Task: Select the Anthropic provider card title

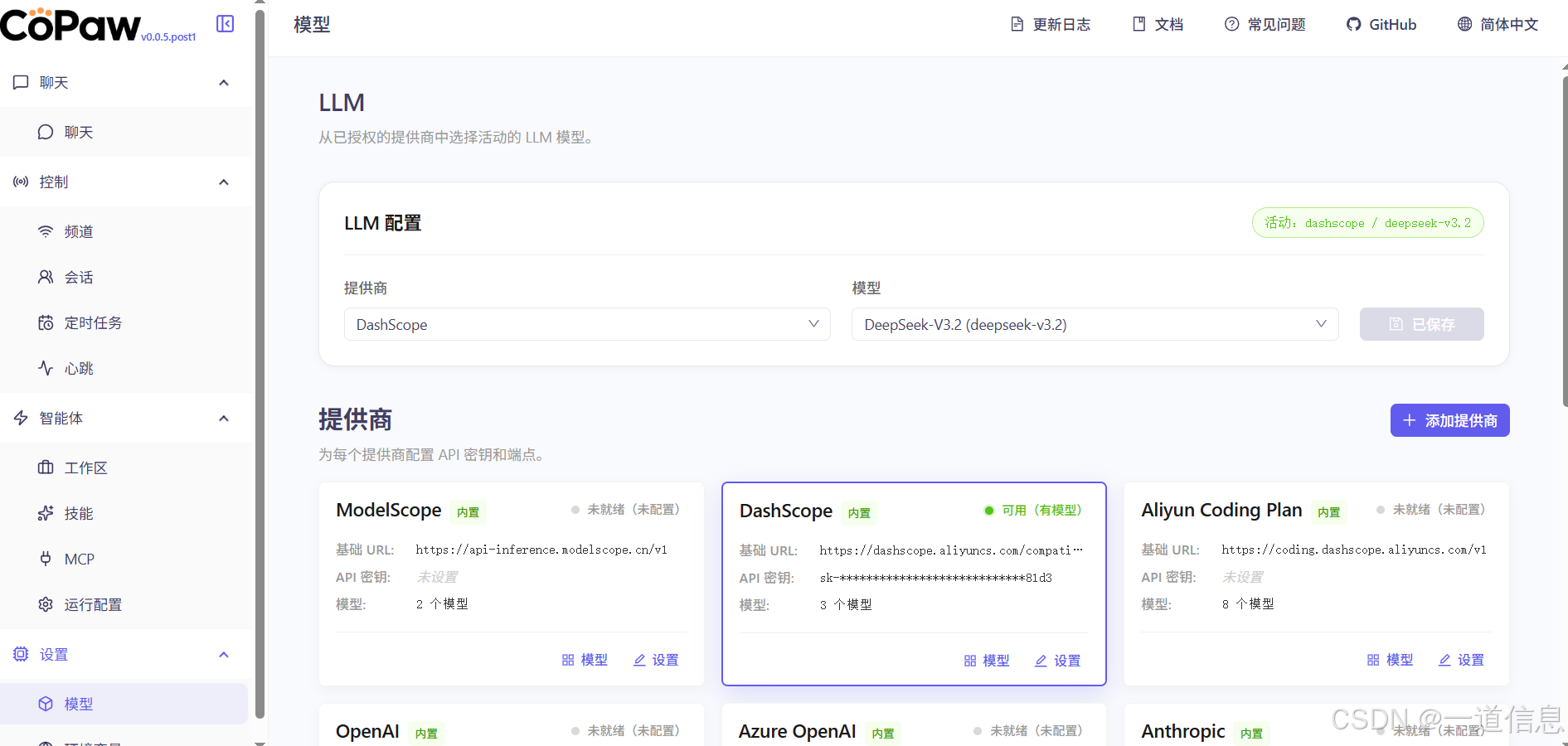Action: (1183, 731)
